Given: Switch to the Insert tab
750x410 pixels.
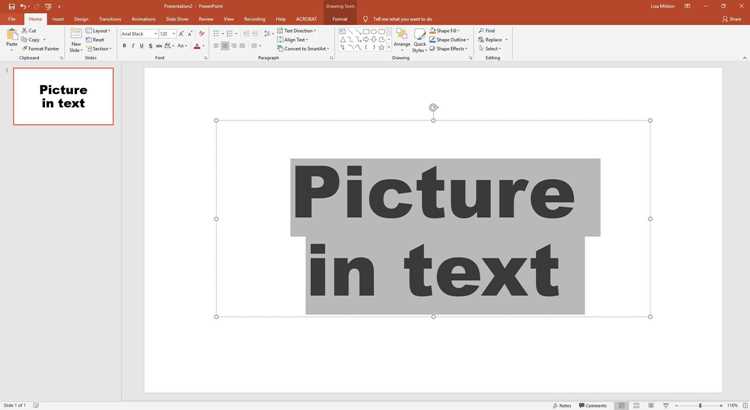Looking at the screenshot, I should (x=58, y=19).
